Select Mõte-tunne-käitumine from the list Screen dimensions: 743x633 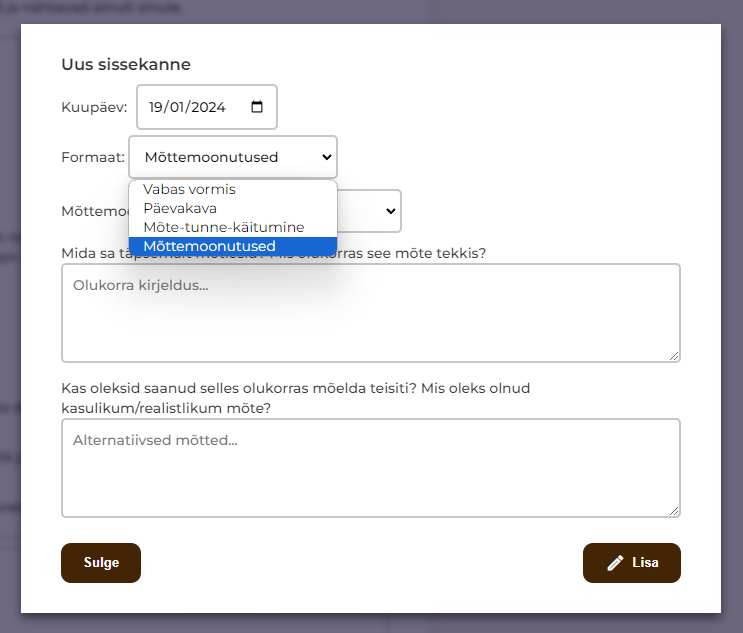pos(223,227)
